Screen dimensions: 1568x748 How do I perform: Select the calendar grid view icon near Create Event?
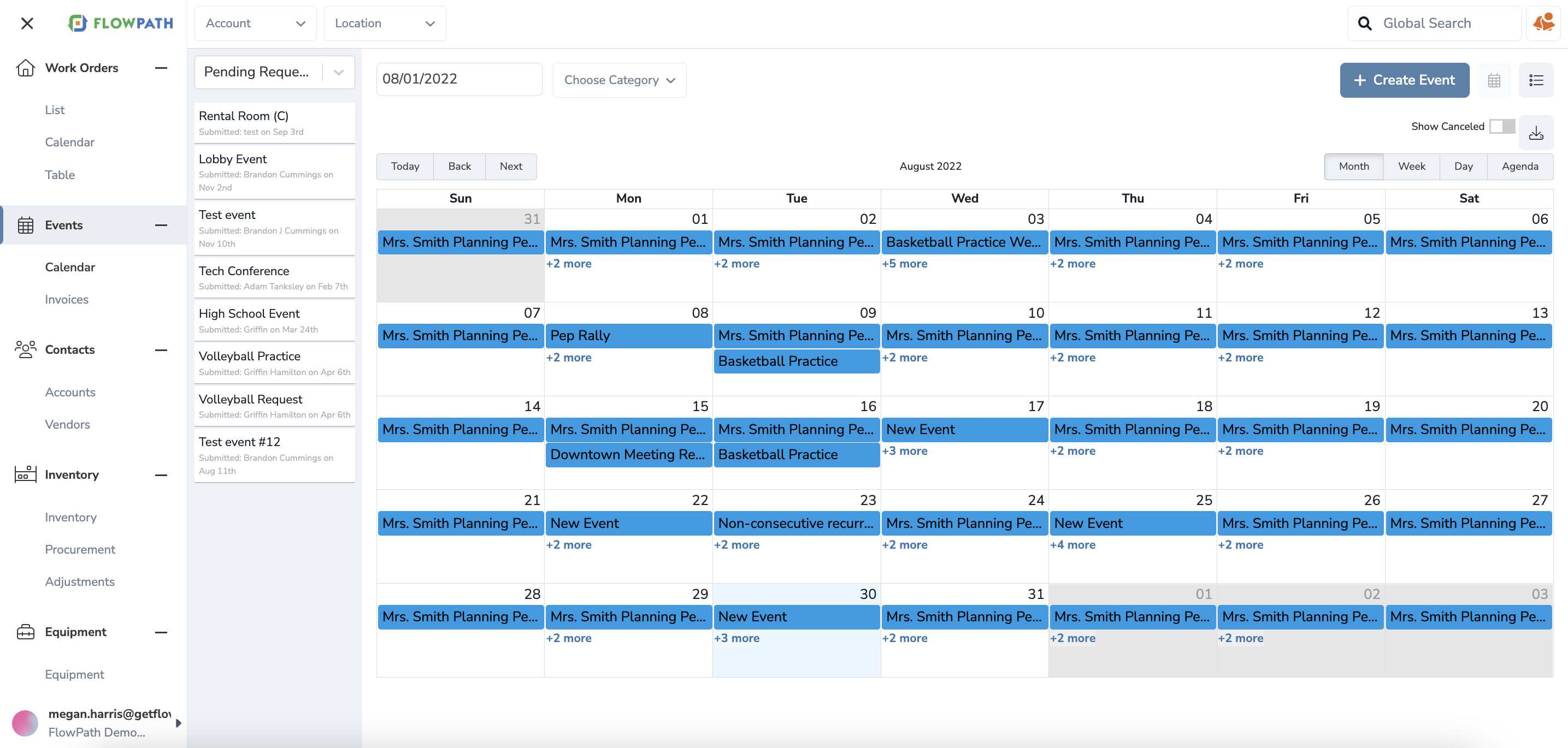[1494, 80]
